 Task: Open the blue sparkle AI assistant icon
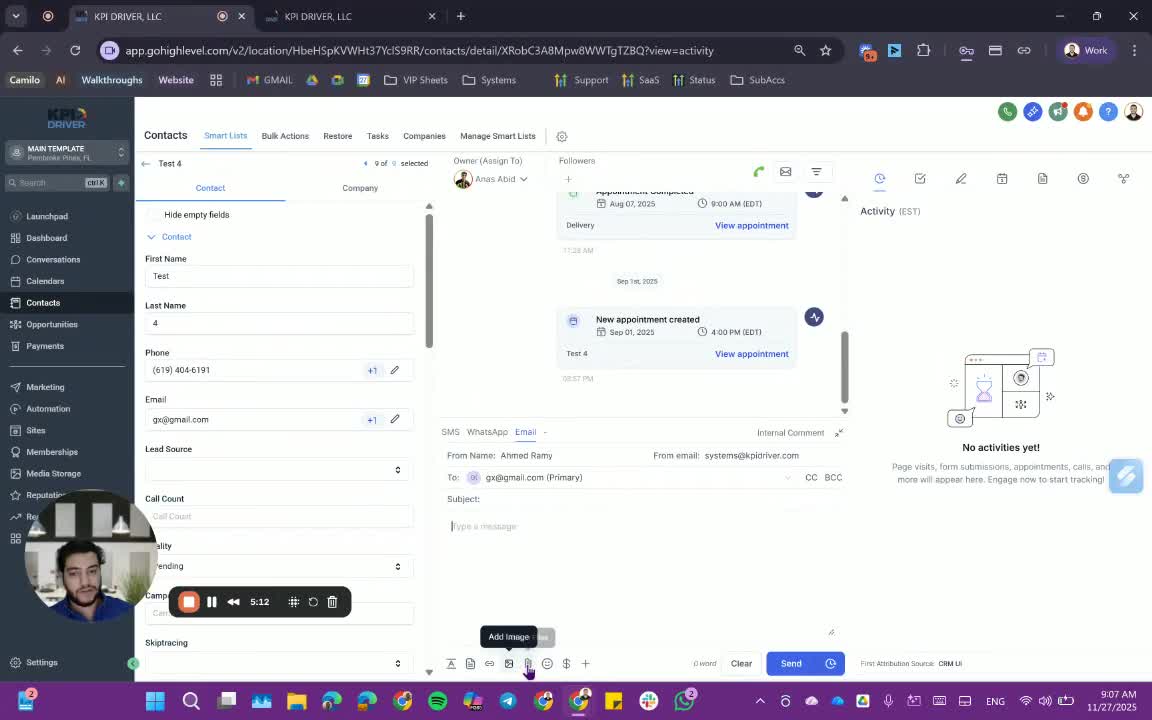[1032, 112]
